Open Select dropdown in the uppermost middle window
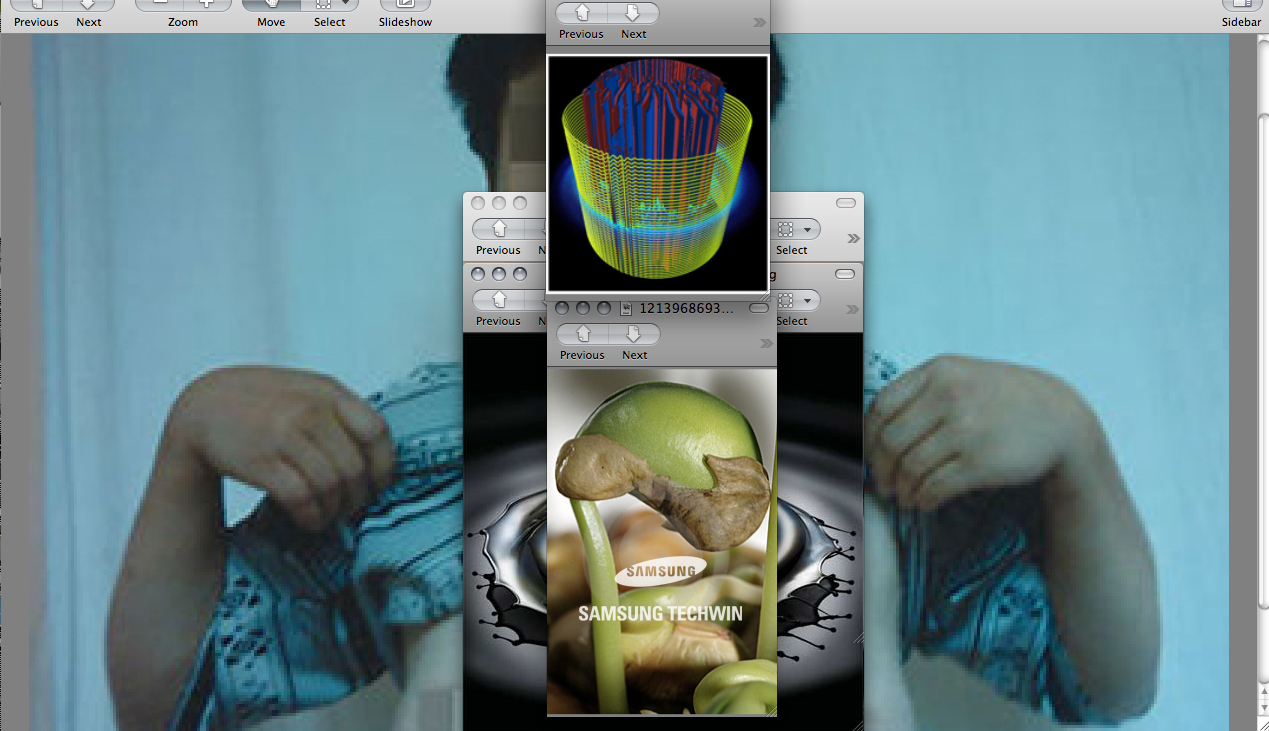The image size is (1269, 731). tap(806, 230)
